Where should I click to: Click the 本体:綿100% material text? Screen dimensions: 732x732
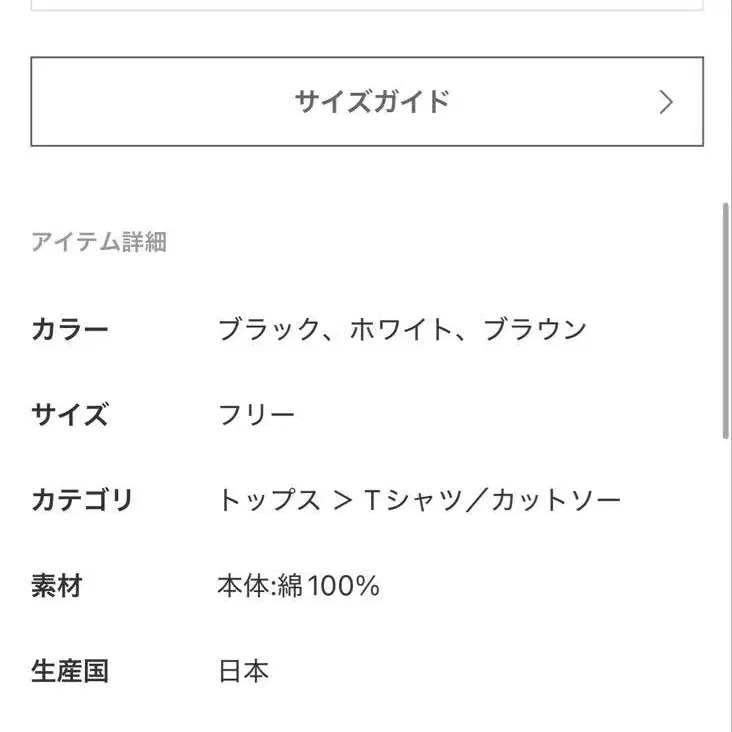point(298,586)
